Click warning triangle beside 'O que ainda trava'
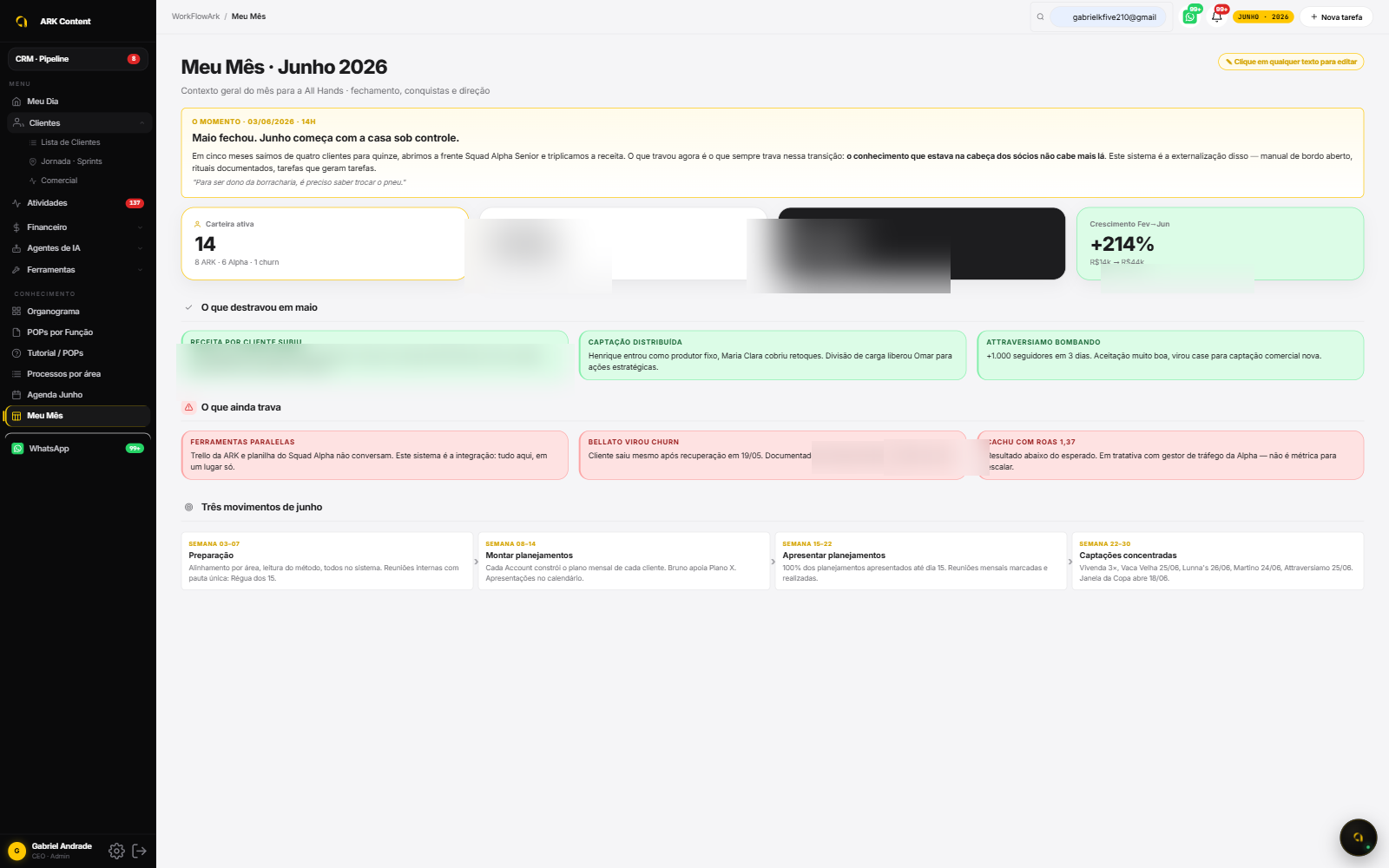The width and height of the screenshot is (1389, 868). (x=188, y=407)
